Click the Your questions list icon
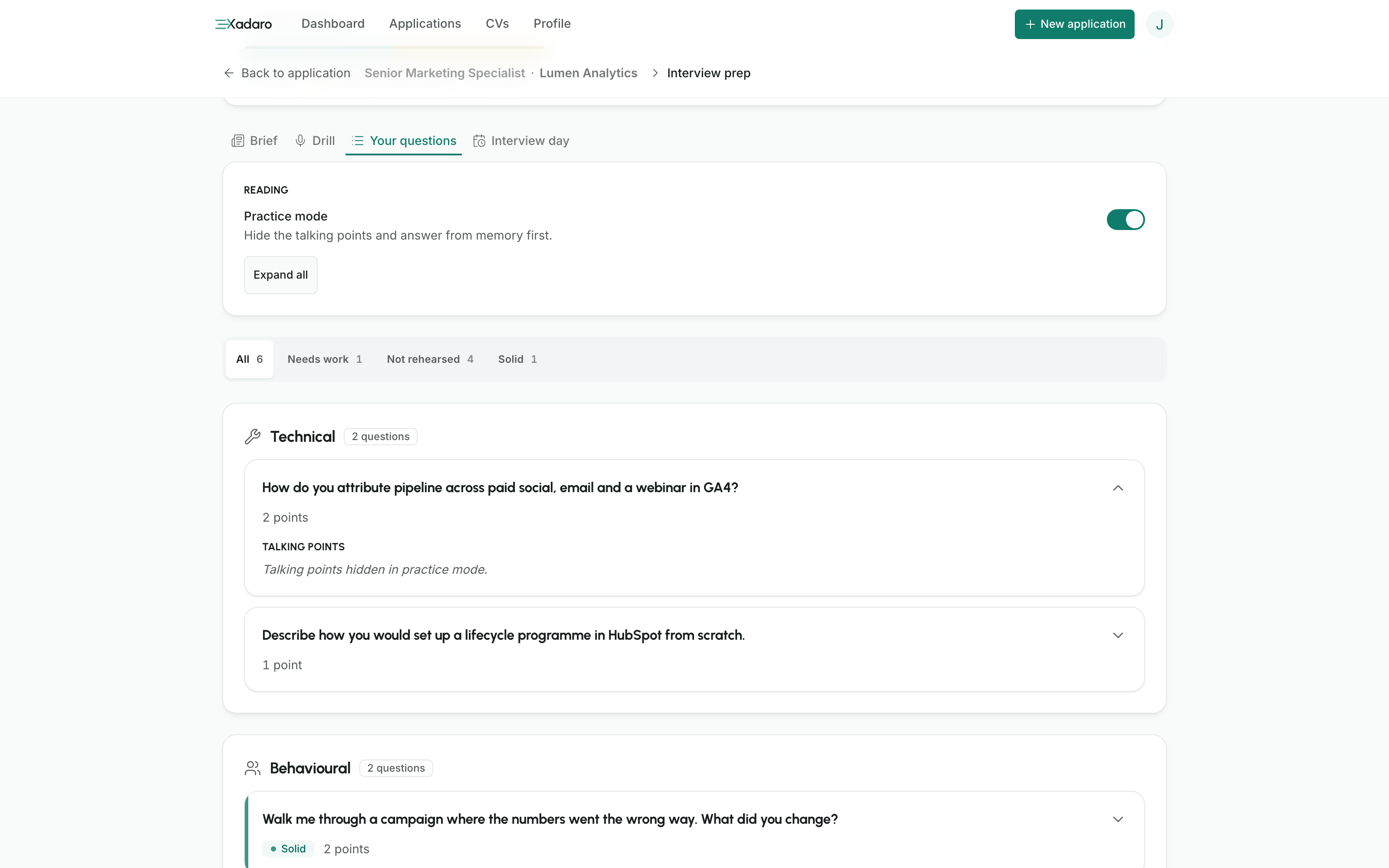Screen dimensions: 1389x868 [x=358, y=141]
